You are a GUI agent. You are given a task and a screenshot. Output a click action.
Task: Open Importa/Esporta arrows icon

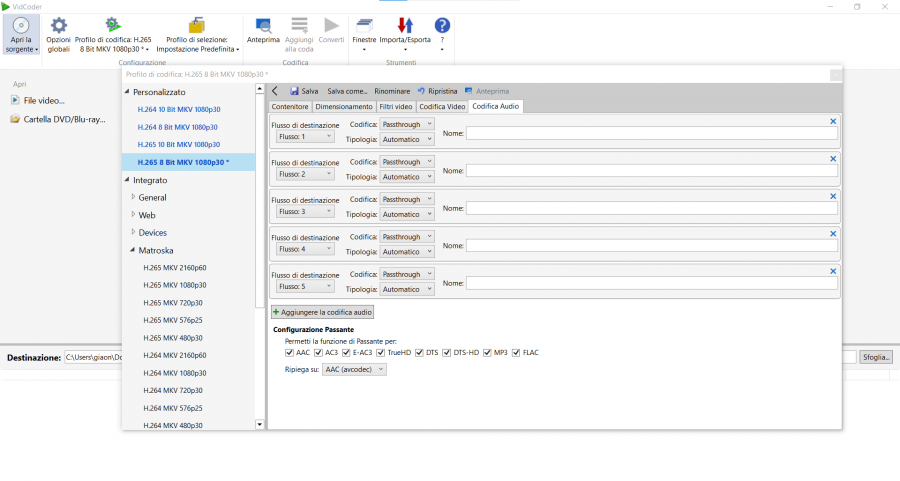[405, 25]
